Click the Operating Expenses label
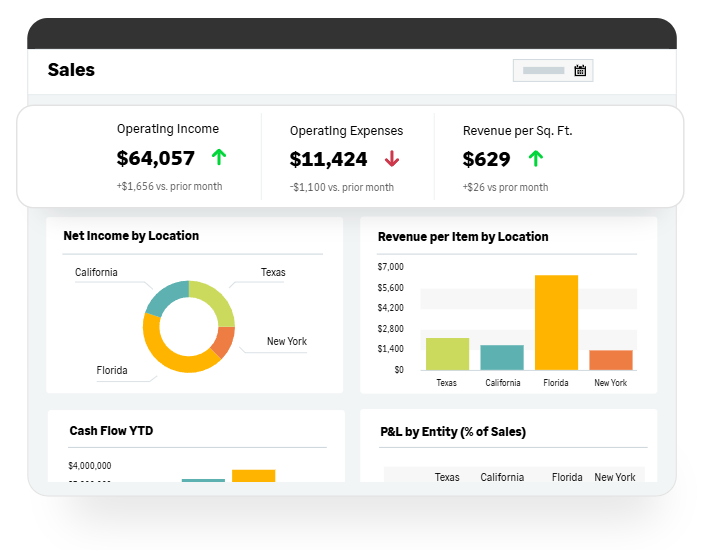The image size is (703, 550). pyautogui.click(x=346, y=131)
